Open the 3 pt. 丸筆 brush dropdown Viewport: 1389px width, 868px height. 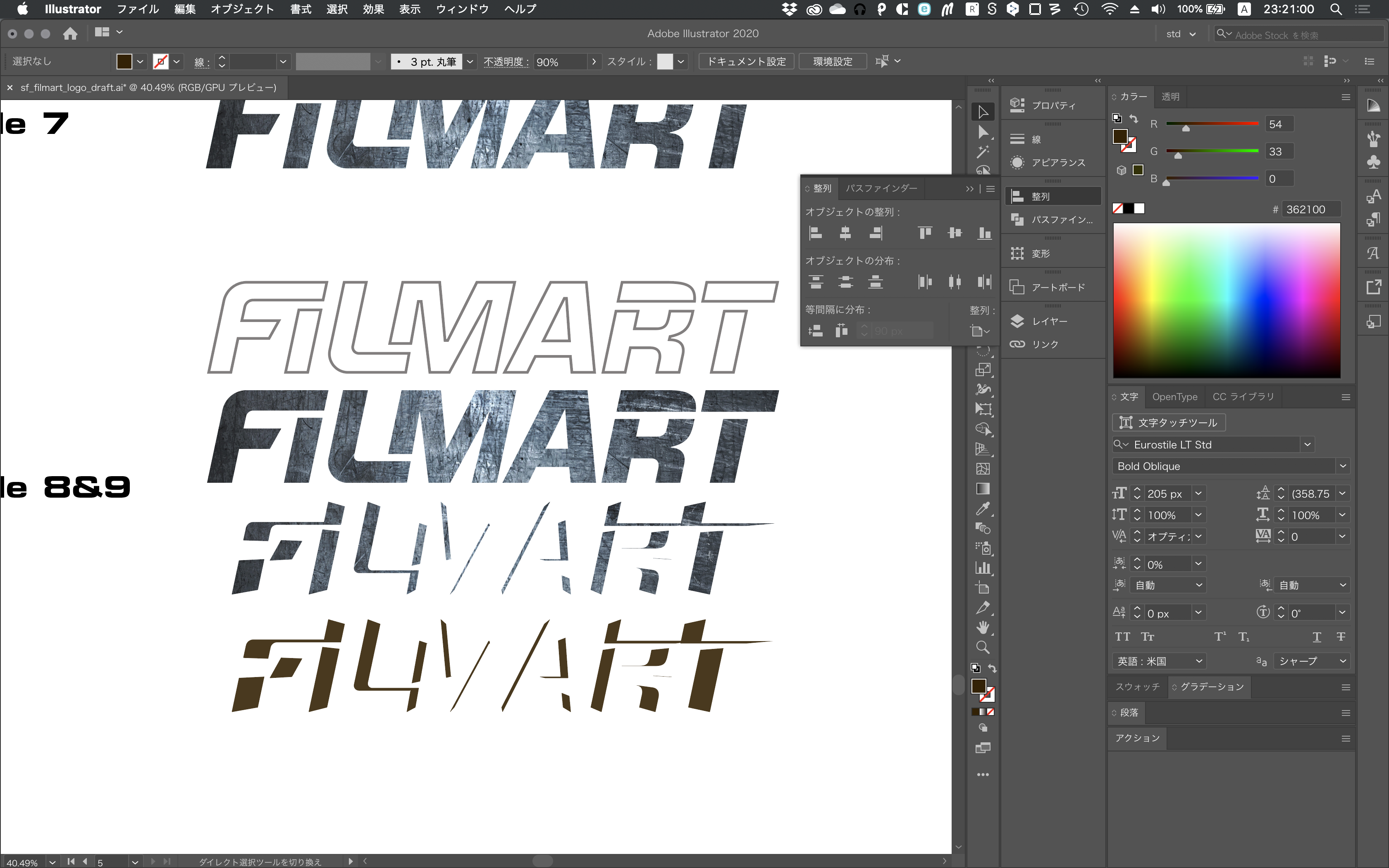click(x=470, y=62)
